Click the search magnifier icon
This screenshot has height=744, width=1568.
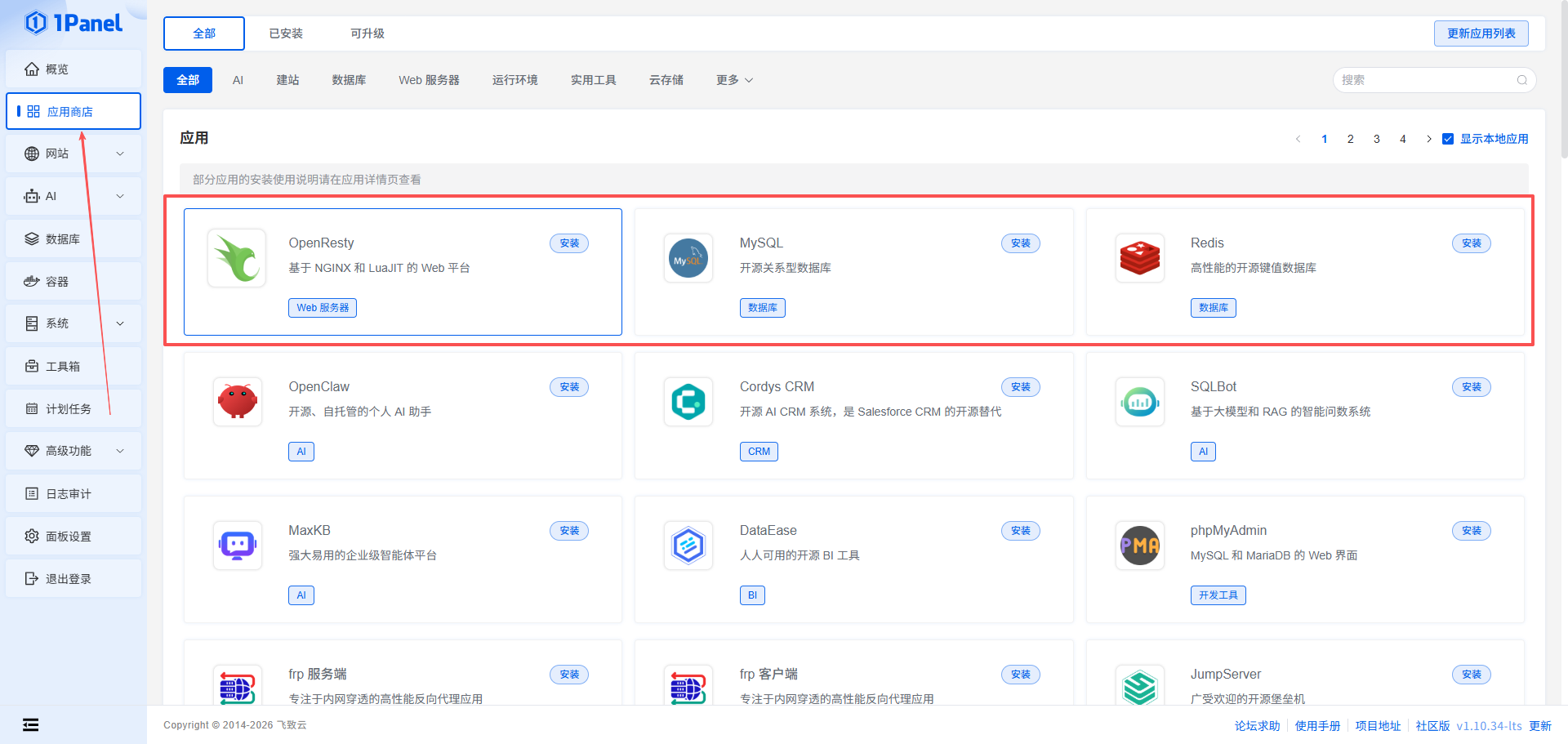pyautogui.click(x=1521, y=80)
